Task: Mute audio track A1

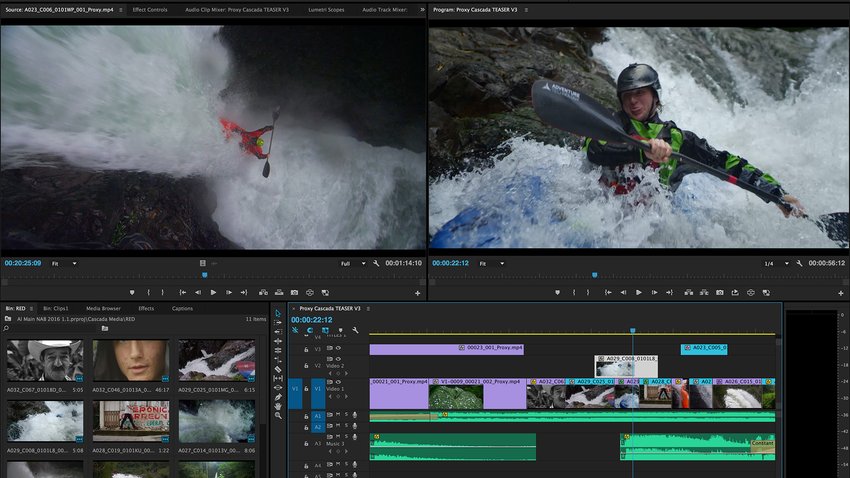Action: click(338, 415)
